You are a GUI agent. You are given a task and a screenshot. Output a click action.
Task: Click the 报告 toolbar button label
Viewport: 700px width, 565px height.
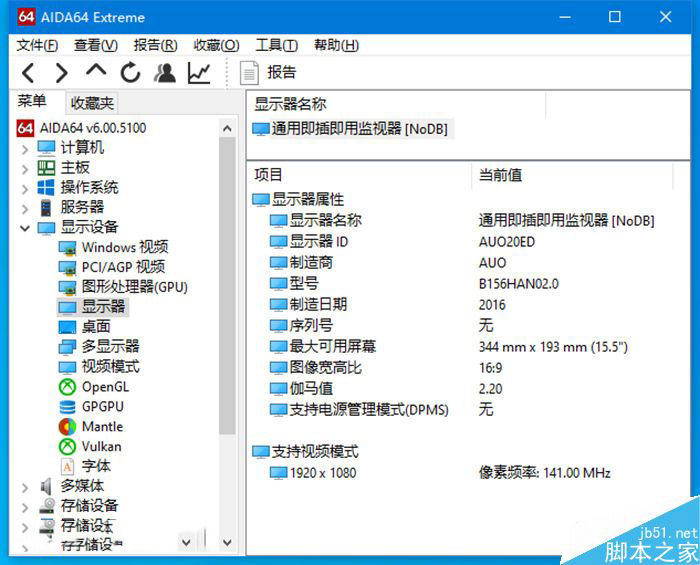(x=281, y=72)
